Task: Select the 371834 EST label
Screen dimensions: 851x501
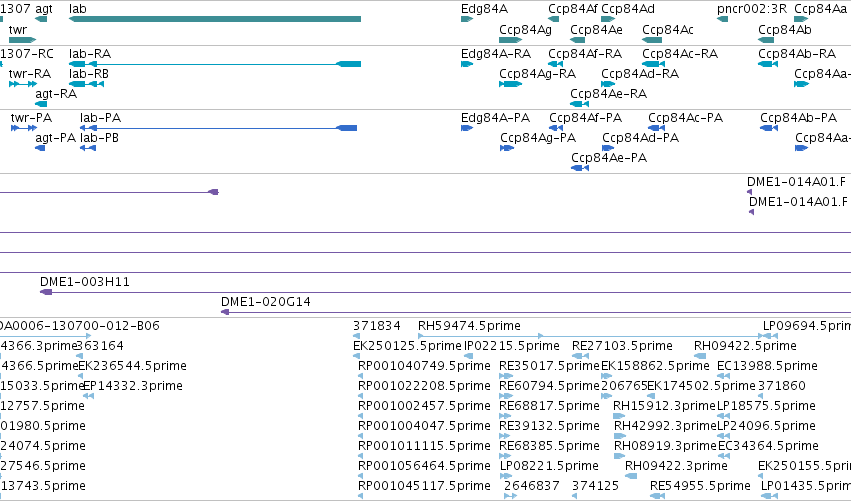Action: (377, 326)
